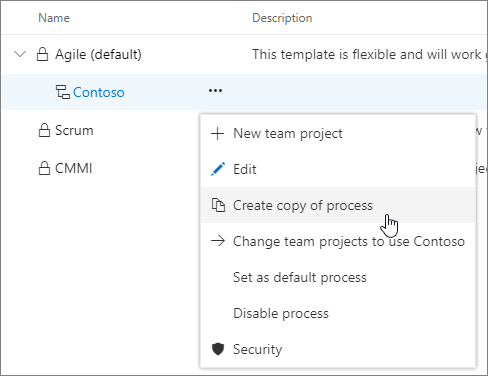488x376 pixels.
Task: Select Set as default process
Action: click(338, 277)
